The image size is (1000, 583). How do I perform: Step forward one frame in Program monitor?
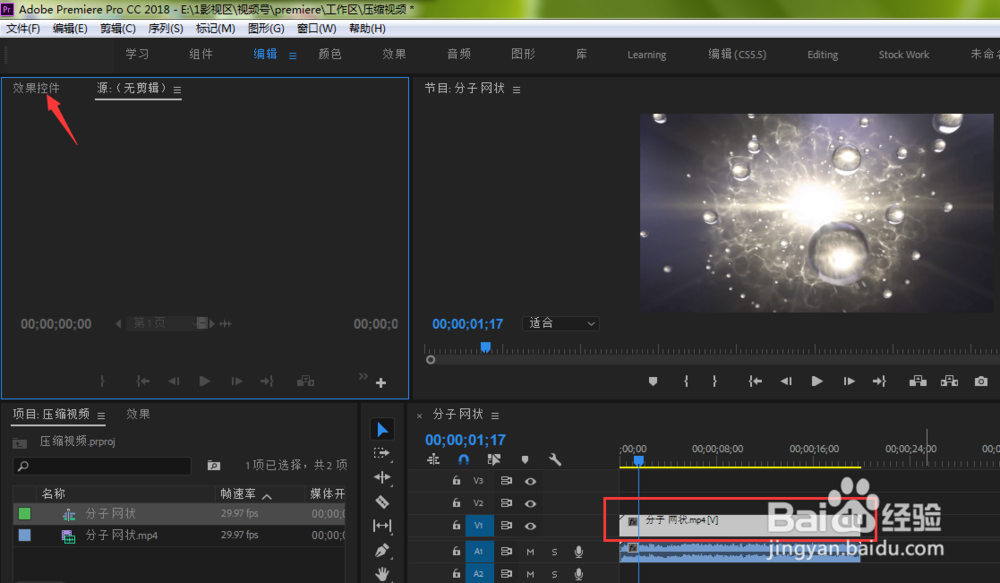[849, 381]
